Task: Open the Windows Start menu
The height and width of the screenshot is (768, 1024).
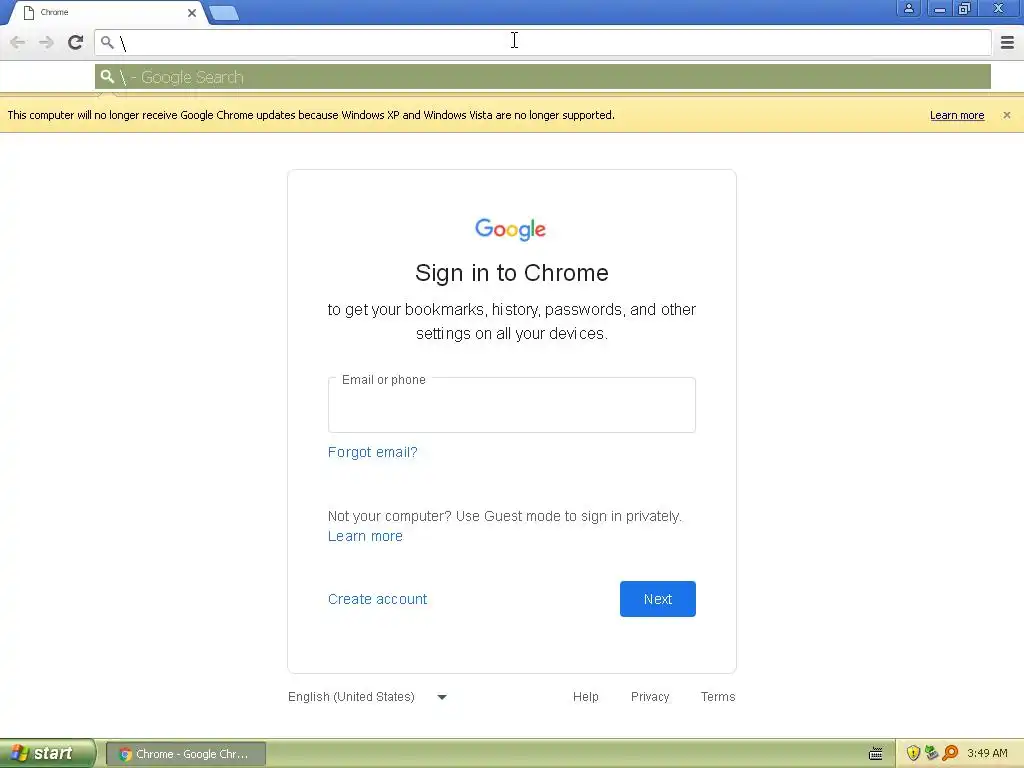Action: point(47,753)
